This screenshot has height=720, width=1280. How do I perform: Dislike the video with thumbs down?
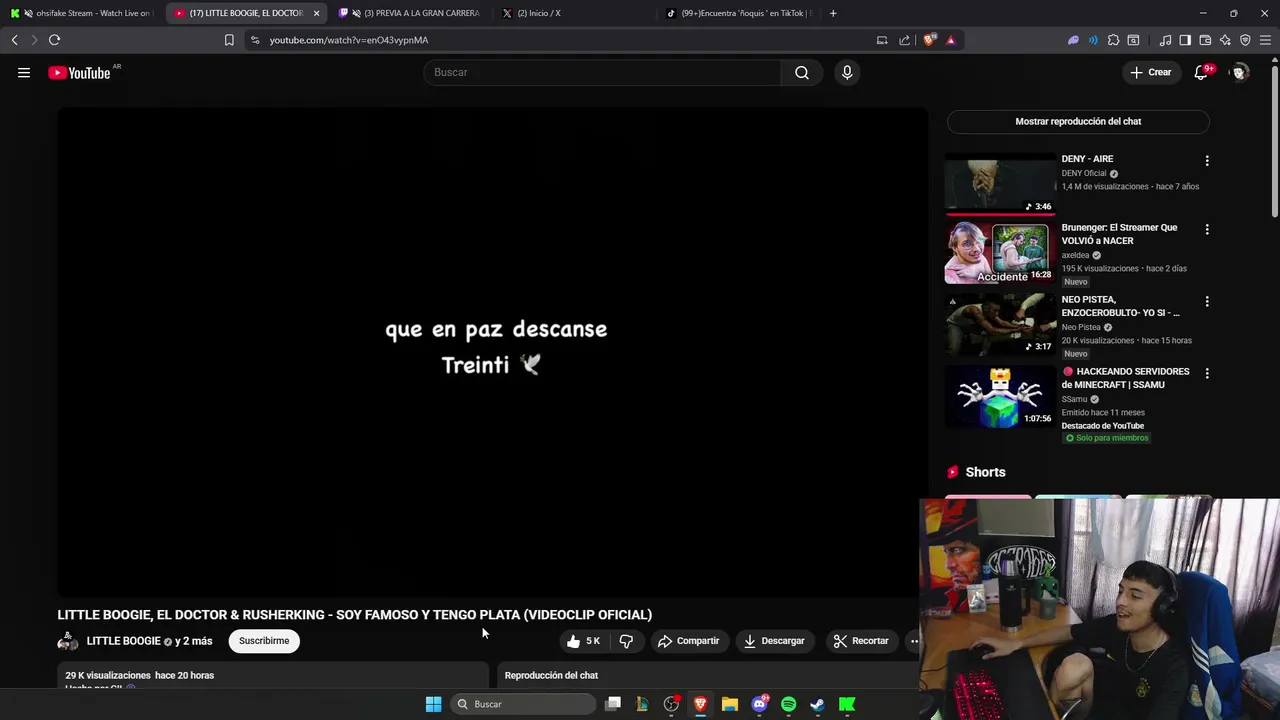(x=626, y=641)
